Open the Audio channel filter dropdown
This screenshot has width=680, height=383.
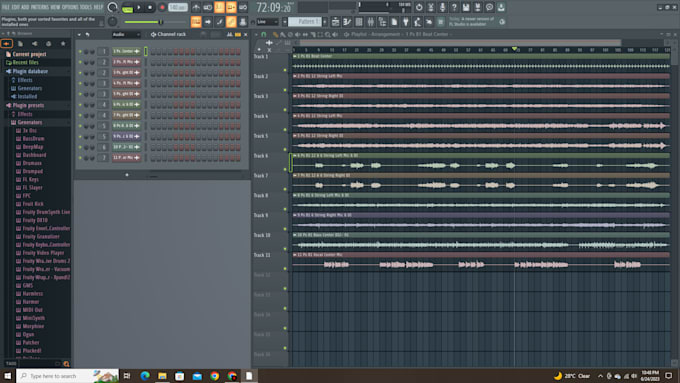point(126,34)
